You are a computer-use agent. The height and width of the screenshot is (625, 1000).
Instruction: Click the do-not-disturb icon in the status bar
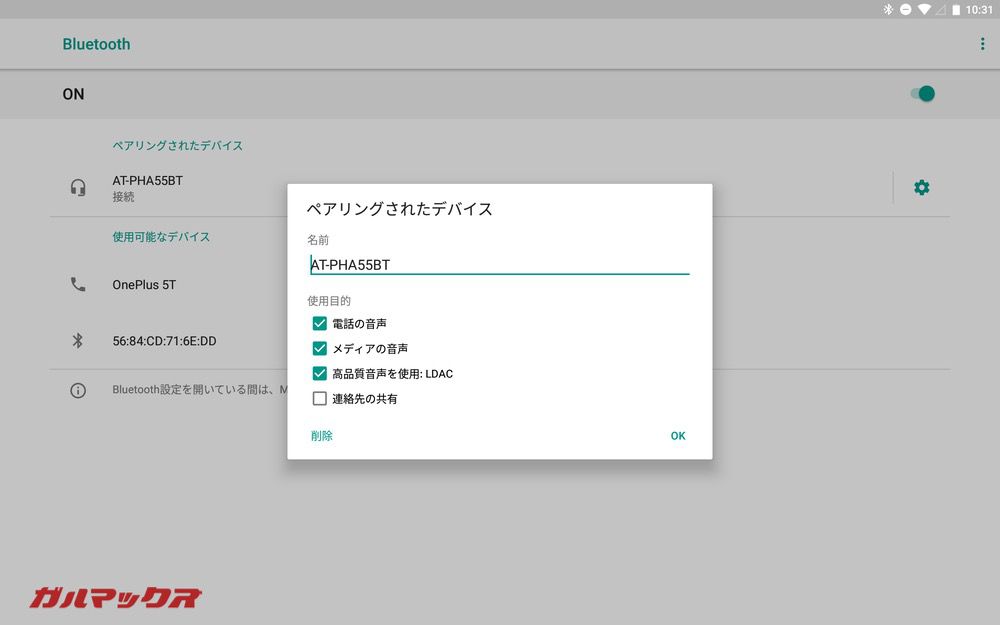[906, 9]
